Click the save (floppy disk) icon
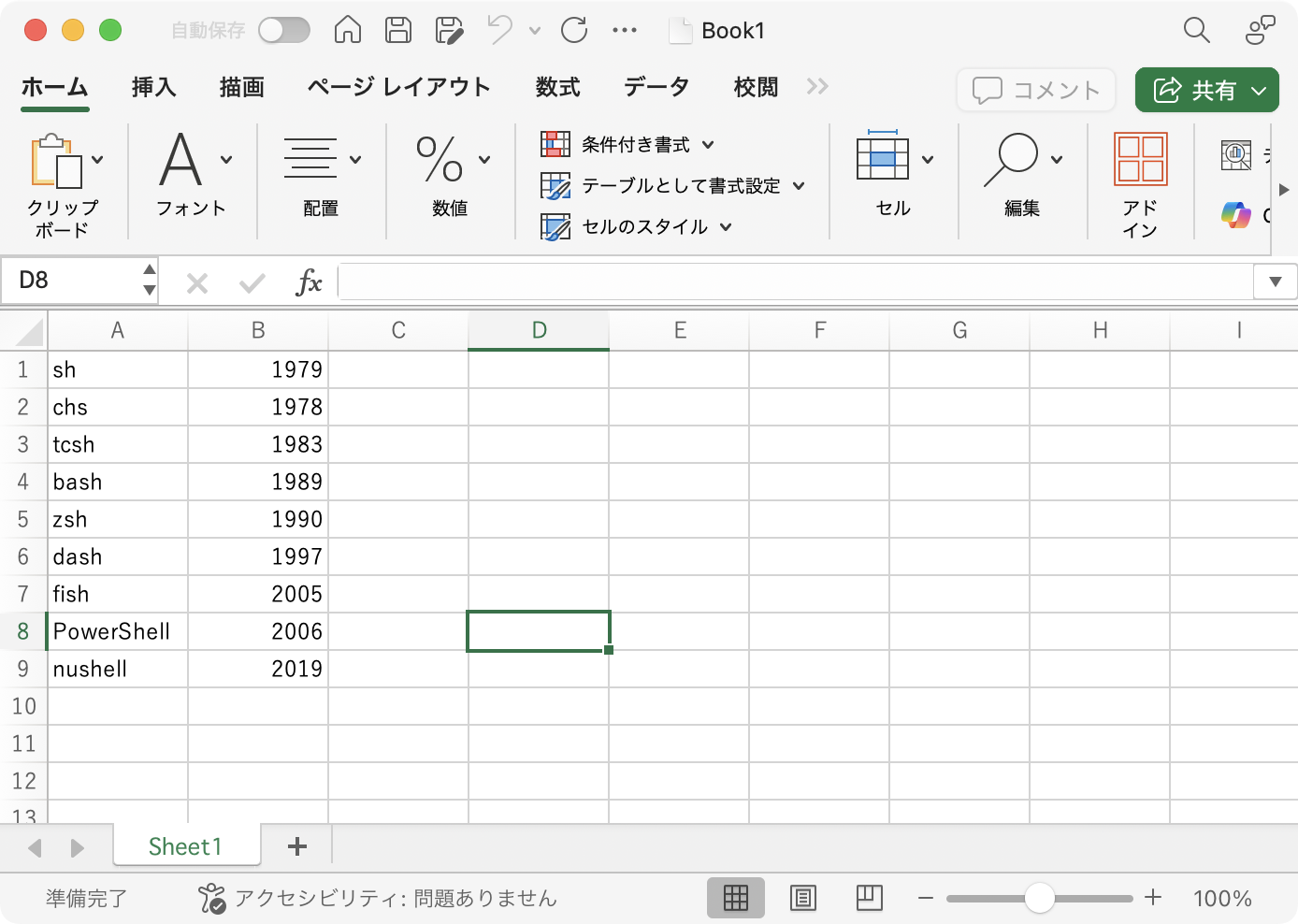This screenshot has width=1298, height=924. click(397, 30)
